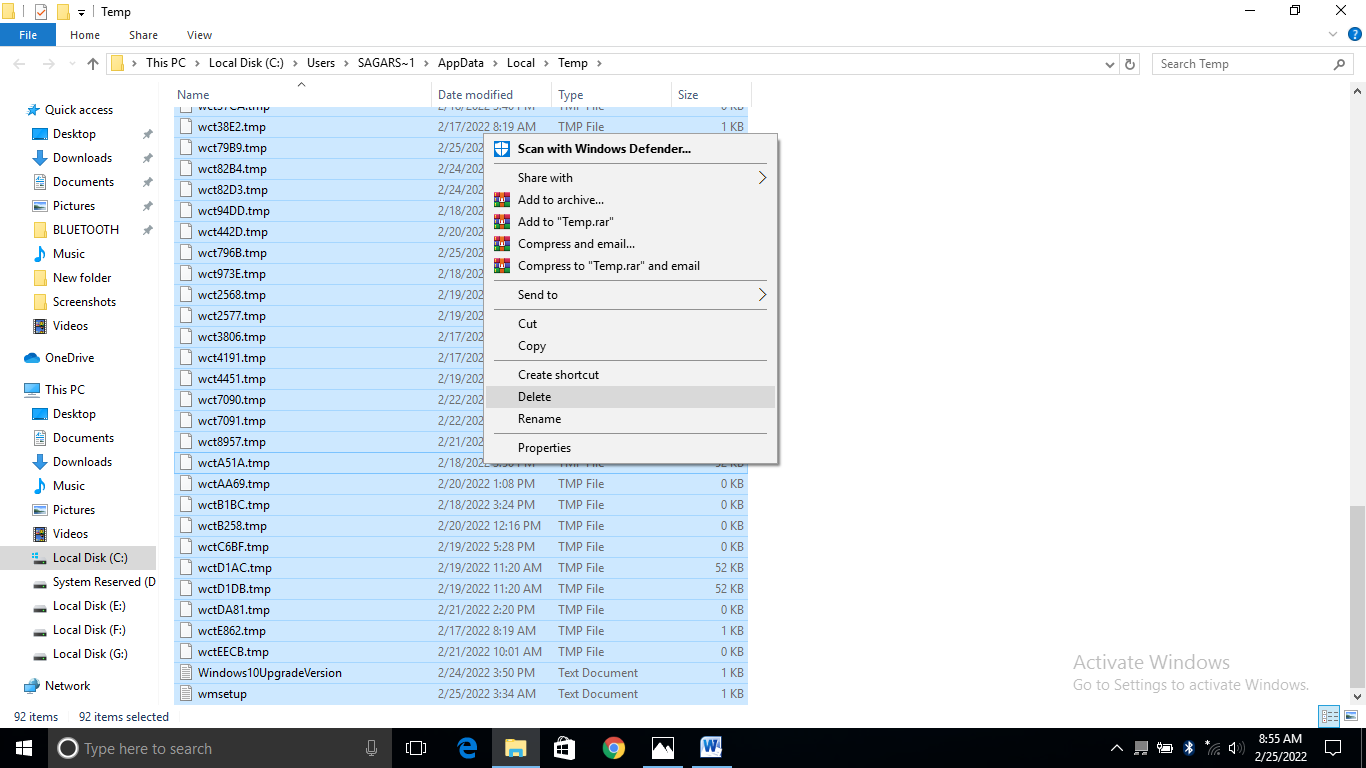This screenshot has width=1366, height=768.
Task: Select Properties from context menu
Action: pos(544,448)
